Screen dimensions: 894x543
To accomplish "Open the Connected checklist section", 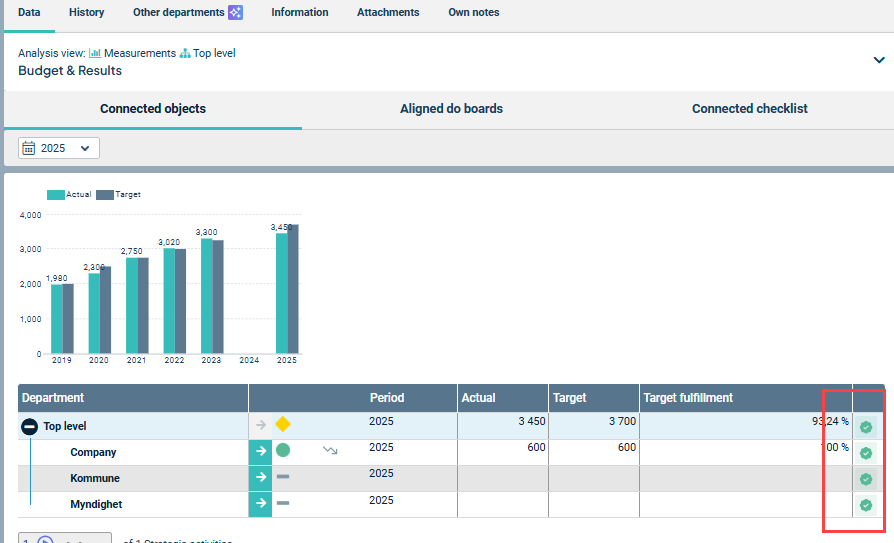I will tap(749, 109).
